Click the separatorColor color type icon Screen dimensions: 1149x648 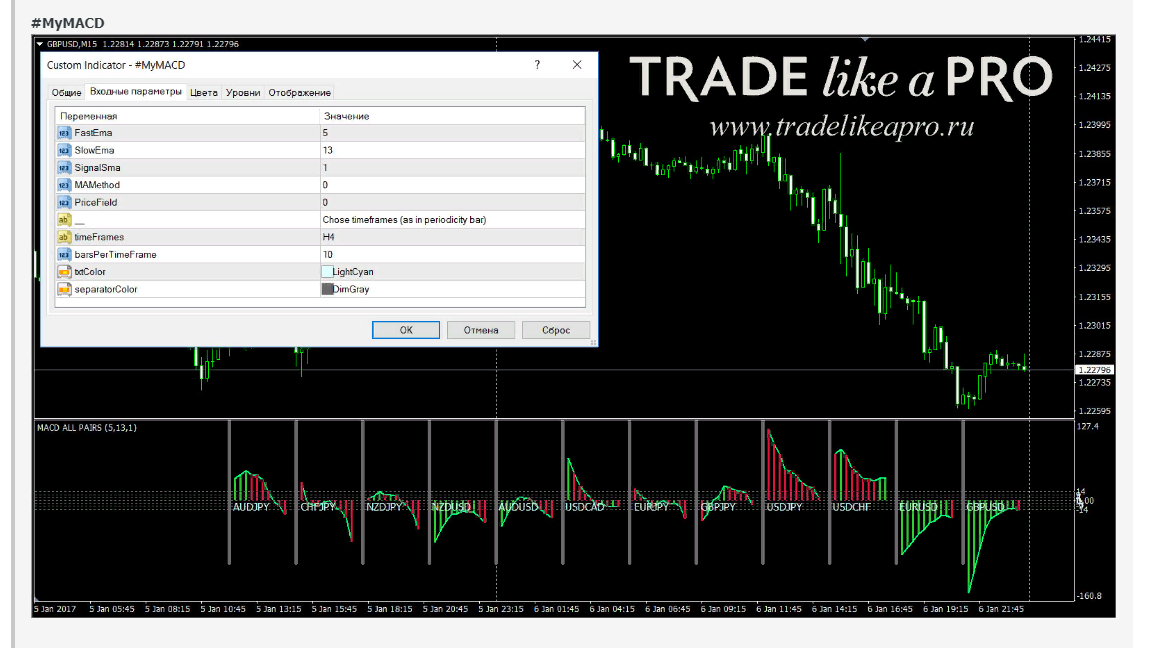click(64, 290)
